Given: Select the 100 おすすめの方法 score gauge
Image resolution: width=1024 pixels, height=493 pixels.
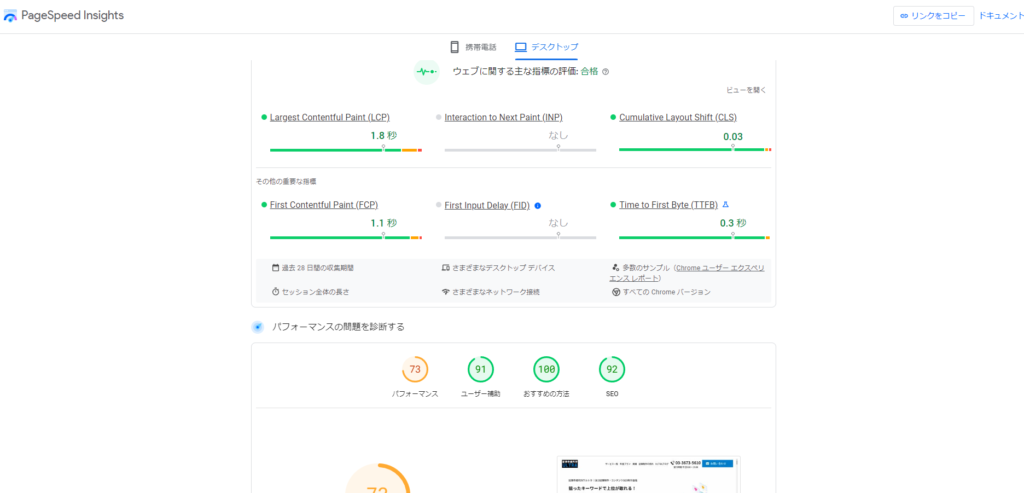Looking at the screenshot, I should click(546, 370).
